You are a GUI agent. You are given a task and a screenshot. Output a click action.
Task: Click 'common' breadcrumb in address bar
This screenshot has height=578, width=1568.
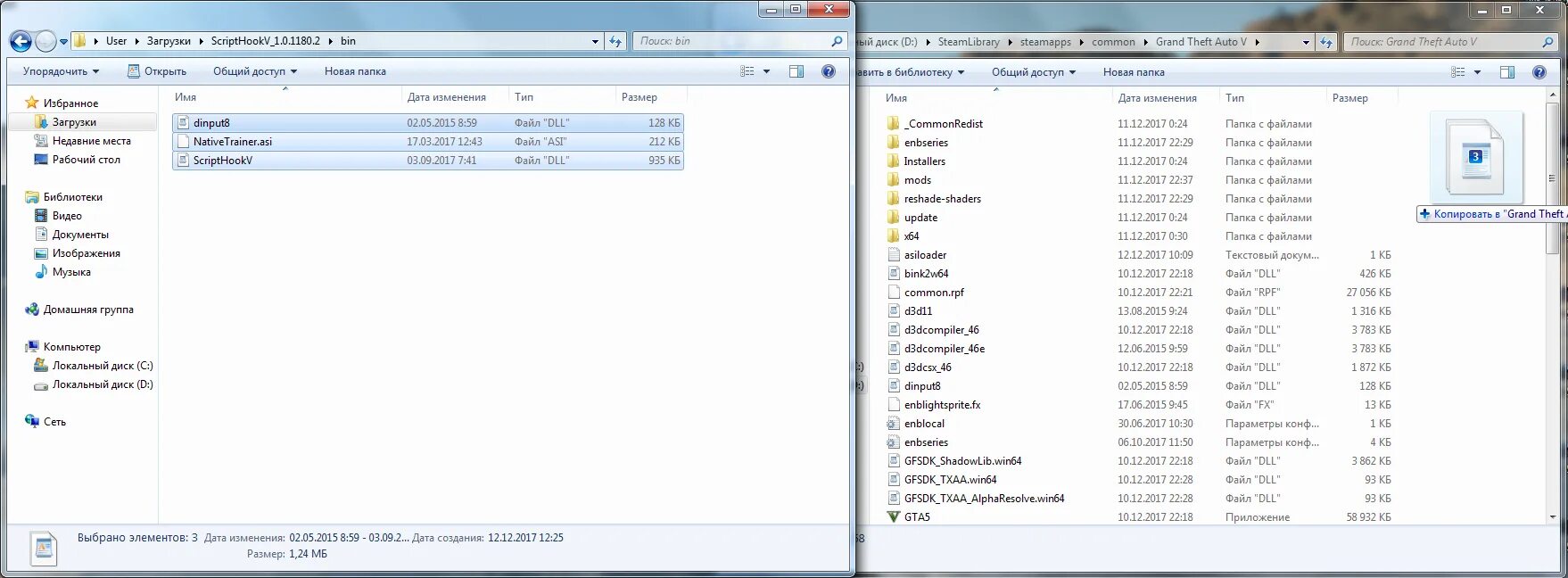click(x=1113, y=42)
